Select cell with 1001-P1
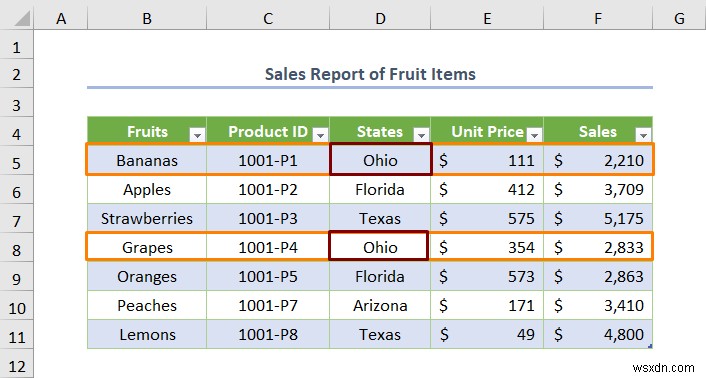The height and width of the screenshot is (378, 706). tap(268, 160)
